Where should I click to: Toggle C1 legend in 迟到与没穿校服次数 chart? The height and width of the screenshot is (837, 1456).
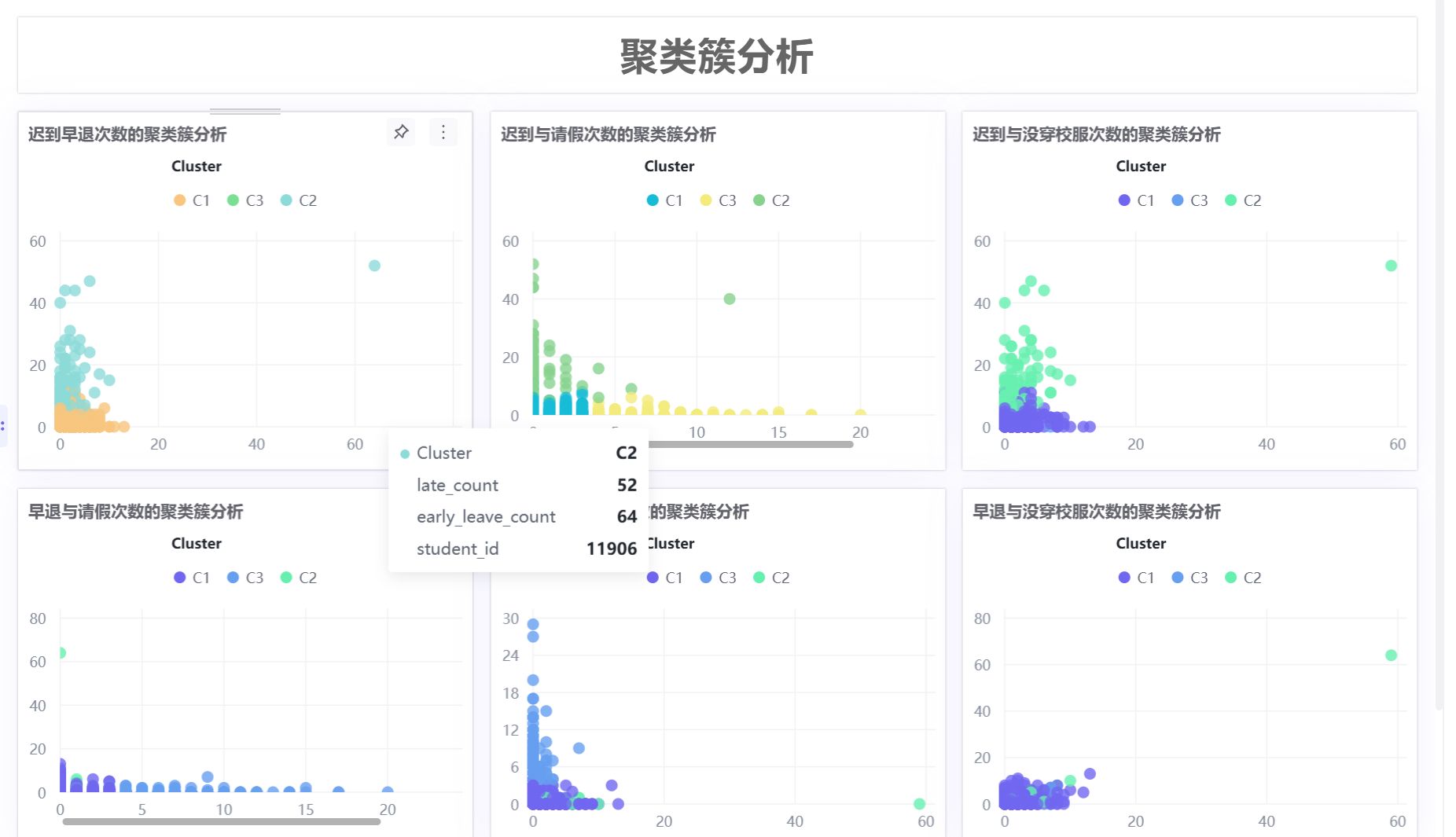(1136, 200)
